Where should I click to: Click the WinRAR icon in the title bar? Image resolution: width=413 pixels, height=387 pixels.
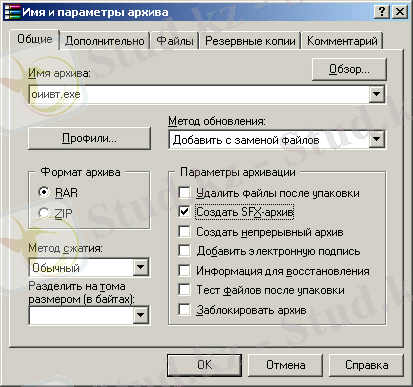point(11,12)
